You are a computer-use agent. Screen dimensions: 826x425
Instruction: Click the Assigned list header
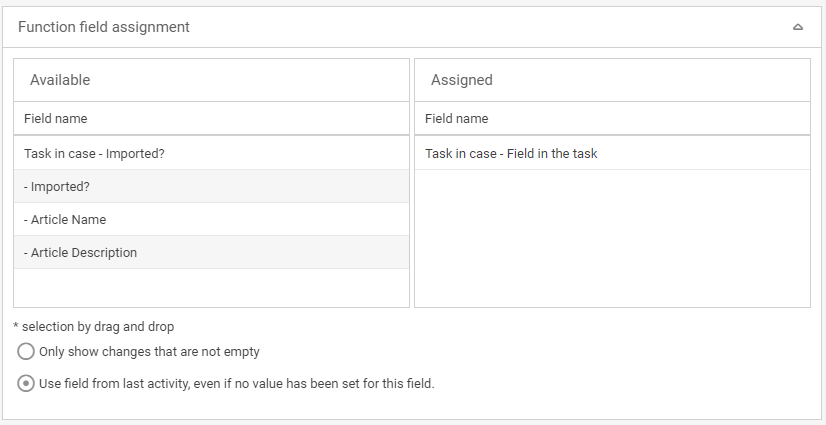(x=462, y=80)
